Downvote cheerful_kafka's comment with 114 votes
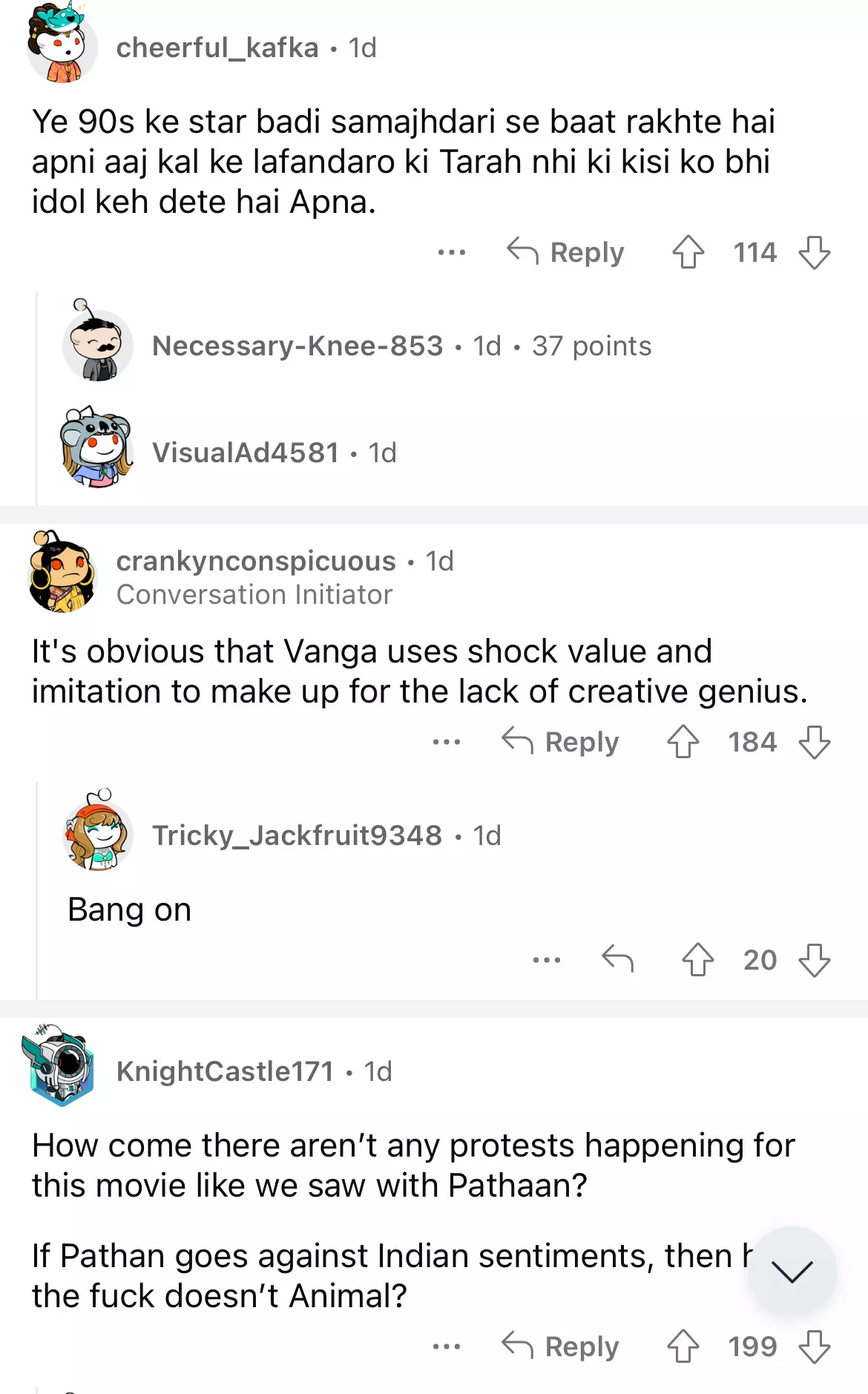This screenshot has height=1394, width=868. tap(814, 252)
